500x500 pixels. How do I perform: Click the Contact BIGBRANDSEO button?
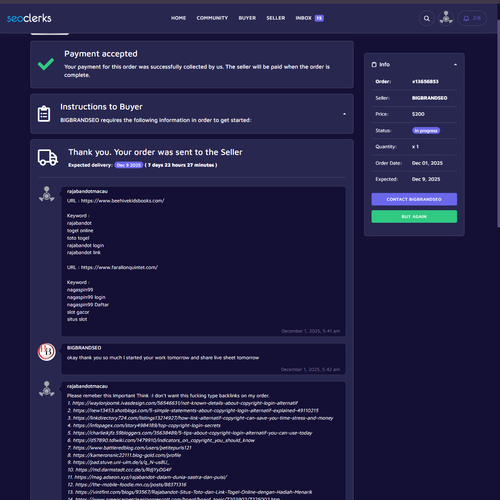tap(414, 199)
